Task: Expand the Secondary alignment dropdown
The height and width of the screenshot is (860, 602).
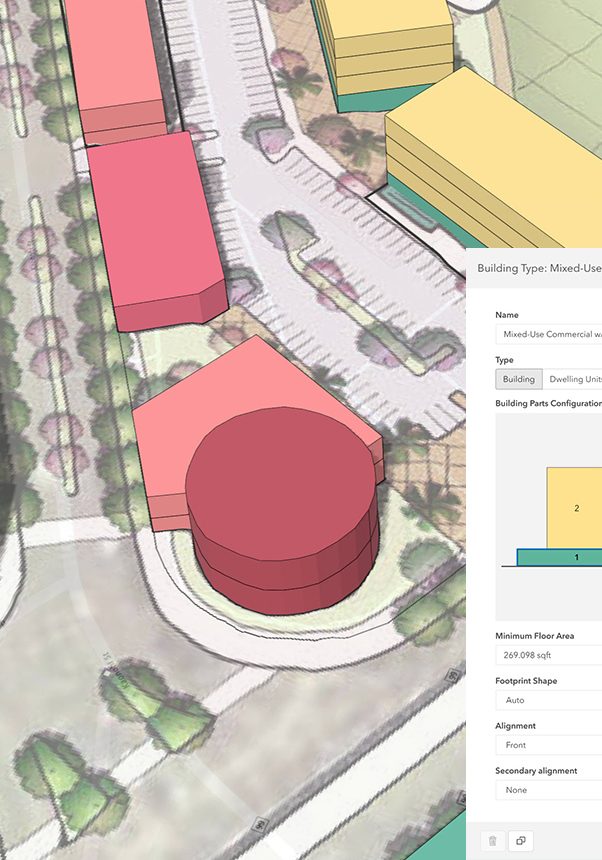Action: [x=548, y=790]
